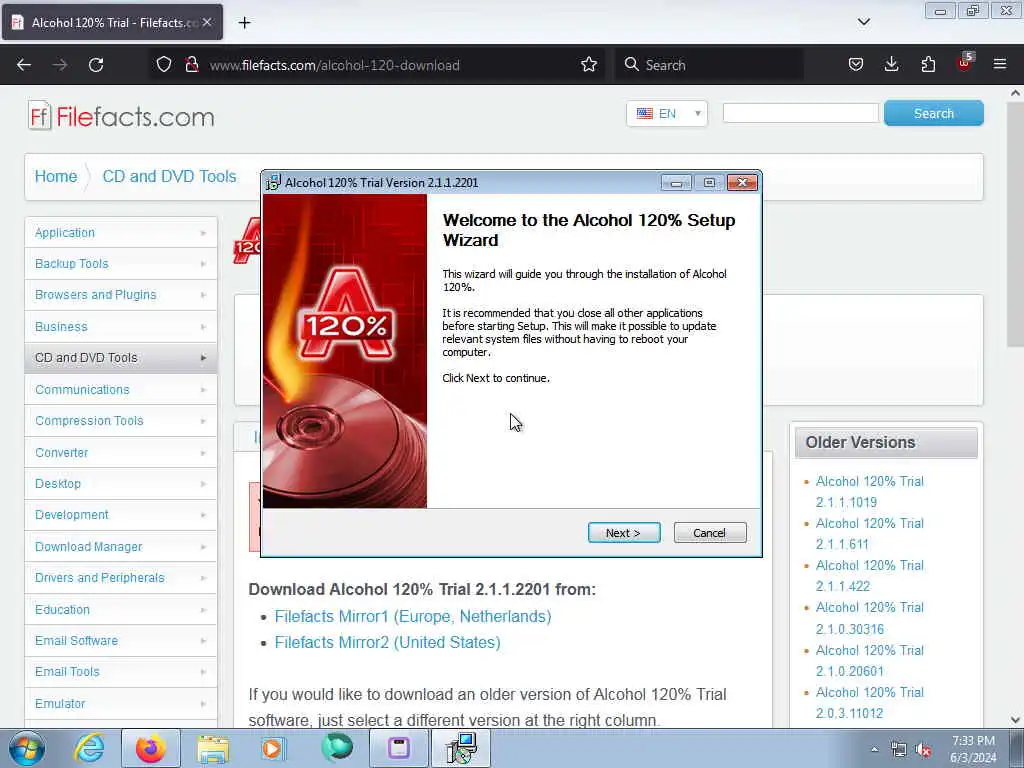Switch to Firefox in the taskbar

(x=151, y=748)
